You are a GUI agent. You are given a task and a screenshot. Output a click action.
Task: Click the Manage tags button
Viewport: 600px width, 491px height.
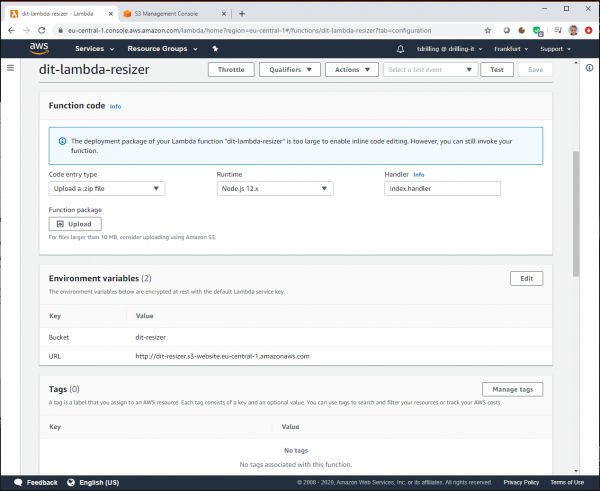point(512,389)
